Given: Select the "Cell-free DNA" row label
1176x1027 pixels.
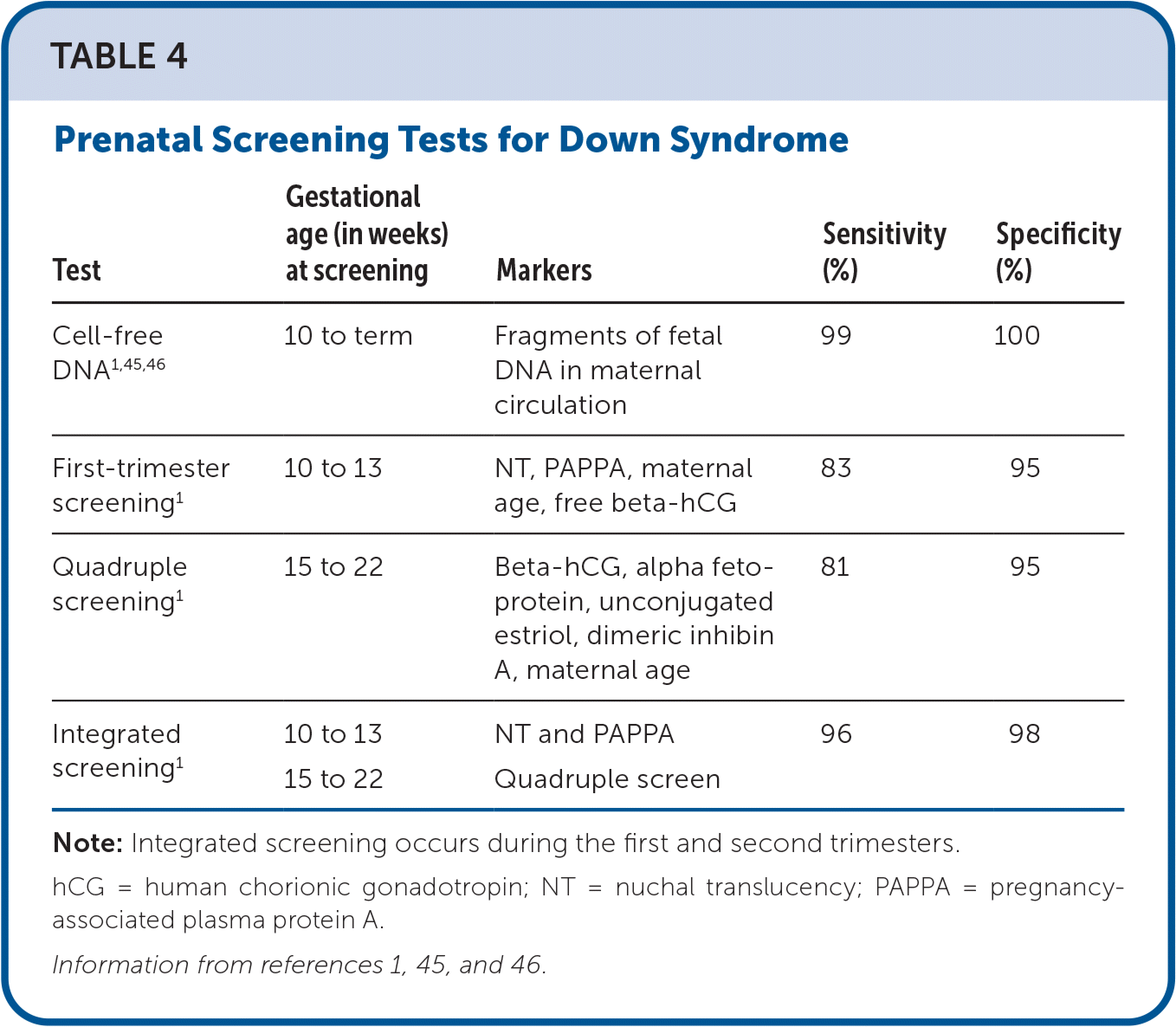Looking at the screenshot, I should (107, 352).
